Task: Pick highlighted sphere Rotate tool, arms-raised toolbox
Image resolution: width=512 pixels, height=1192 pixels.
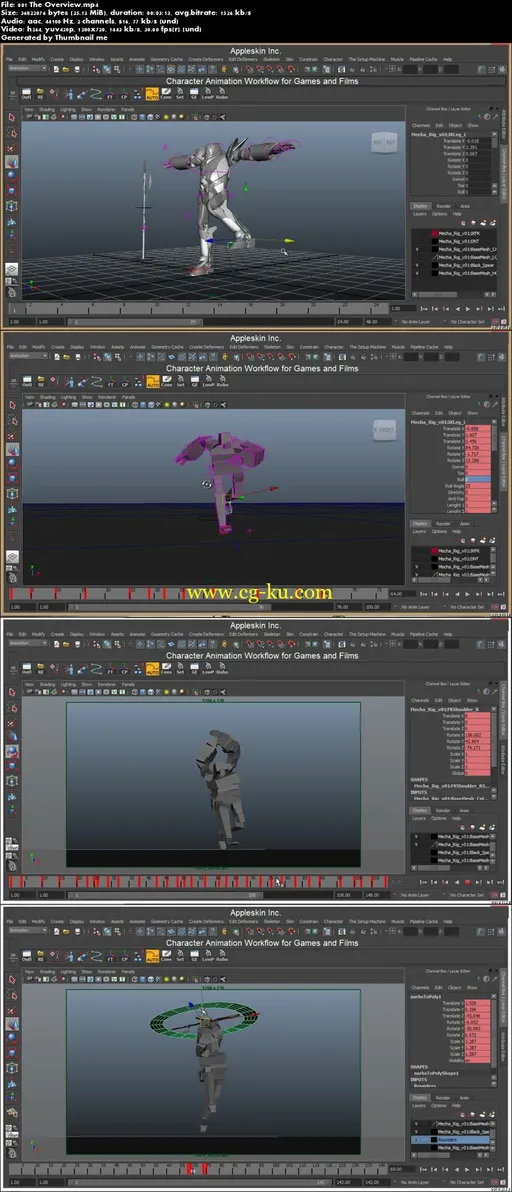Action: [x=11, y=751]
